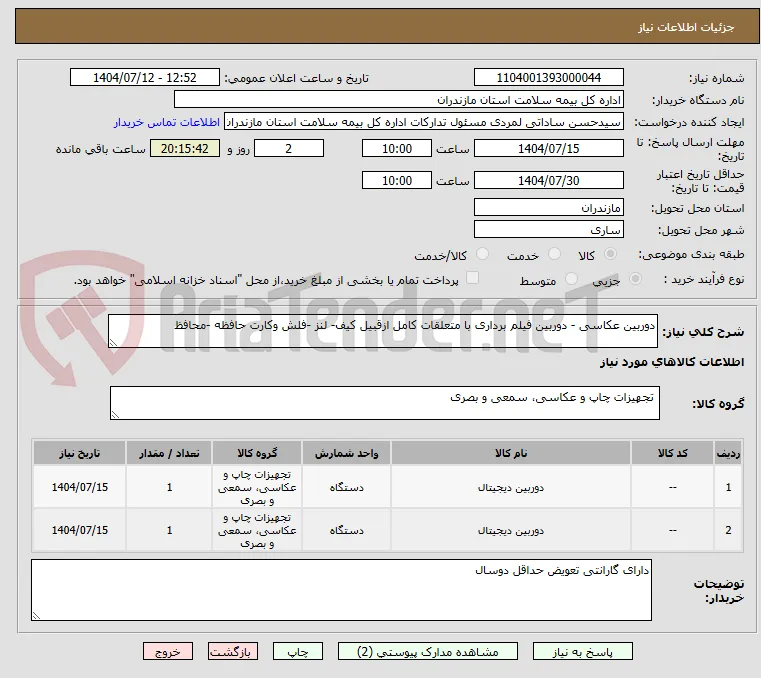Click جزئیات اطلاعات نیاز page header
The width and height of the screenshot is (761, 678).
click(x=686, y=27)
